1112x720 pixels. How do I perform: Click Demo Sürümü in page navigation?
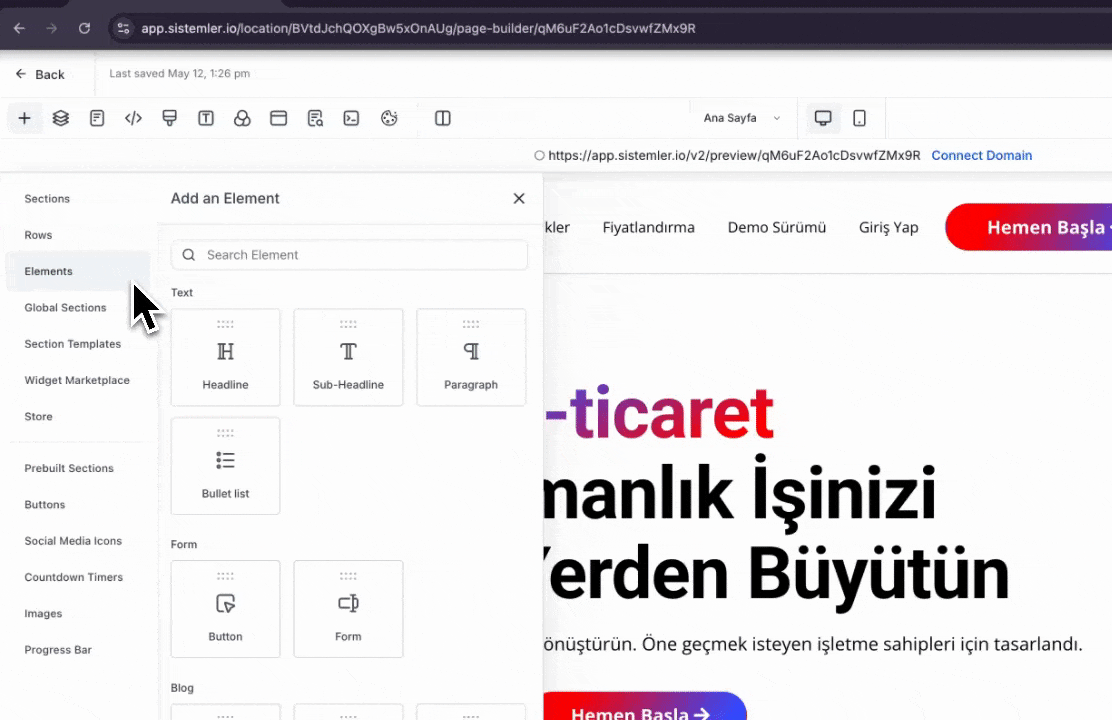coord(777,228)
